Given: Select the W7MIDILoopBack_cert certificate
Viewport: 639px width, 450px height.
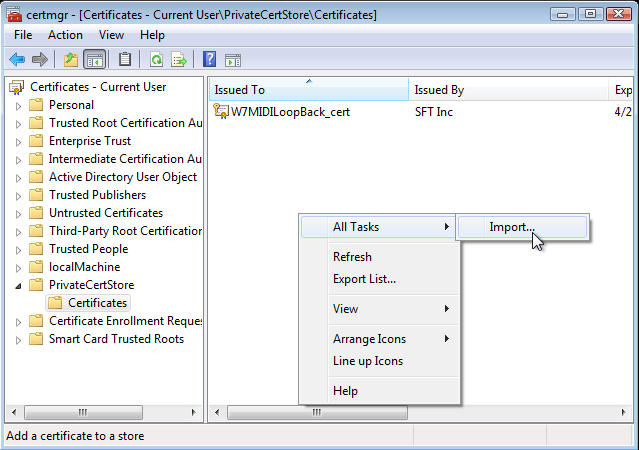Looking at the screenshot, I should click(290, 112).
